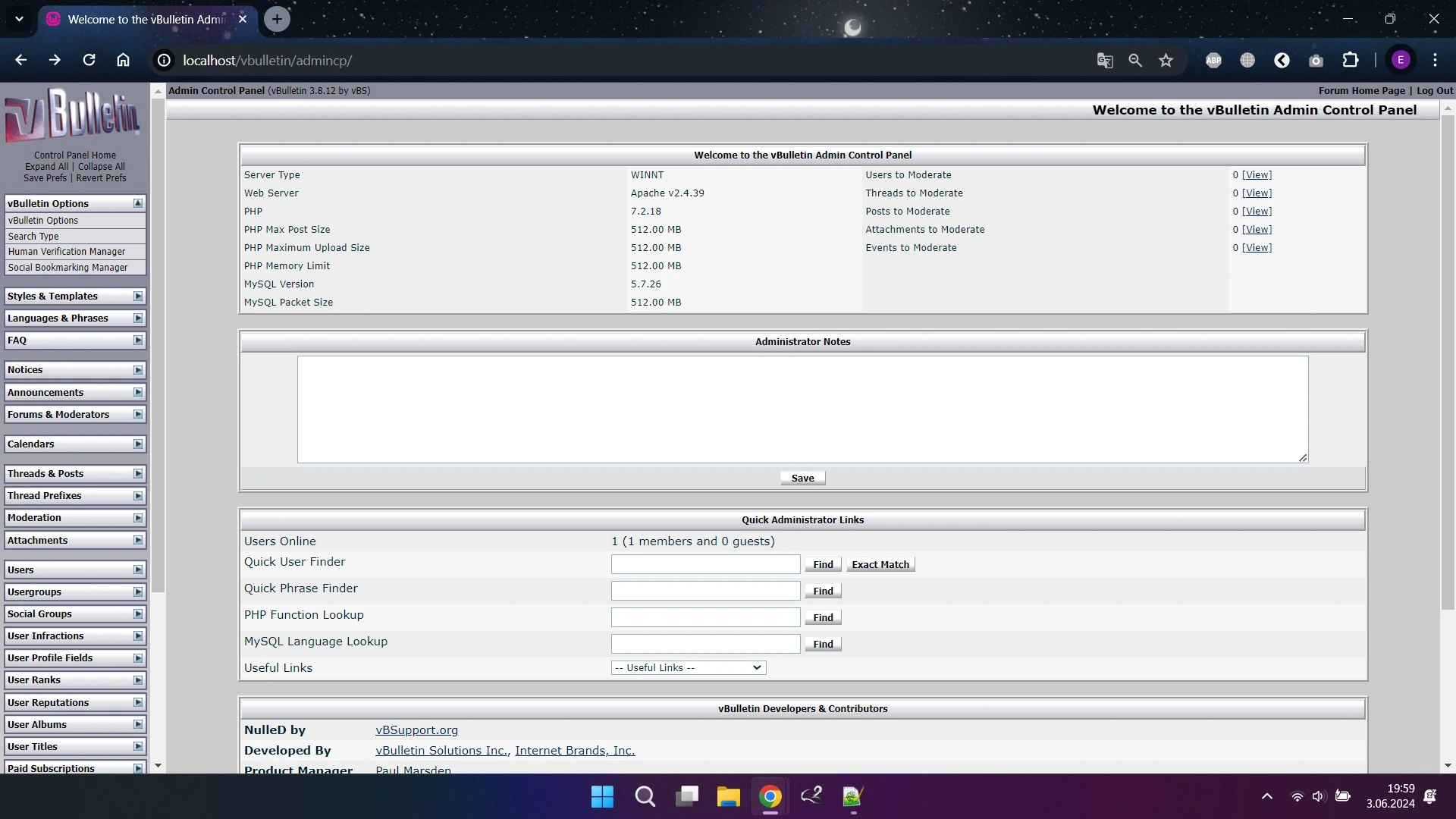Bookmark this page with the star icon
The height and width of the screenshot is (819, 1456).
click(1166, 60)
